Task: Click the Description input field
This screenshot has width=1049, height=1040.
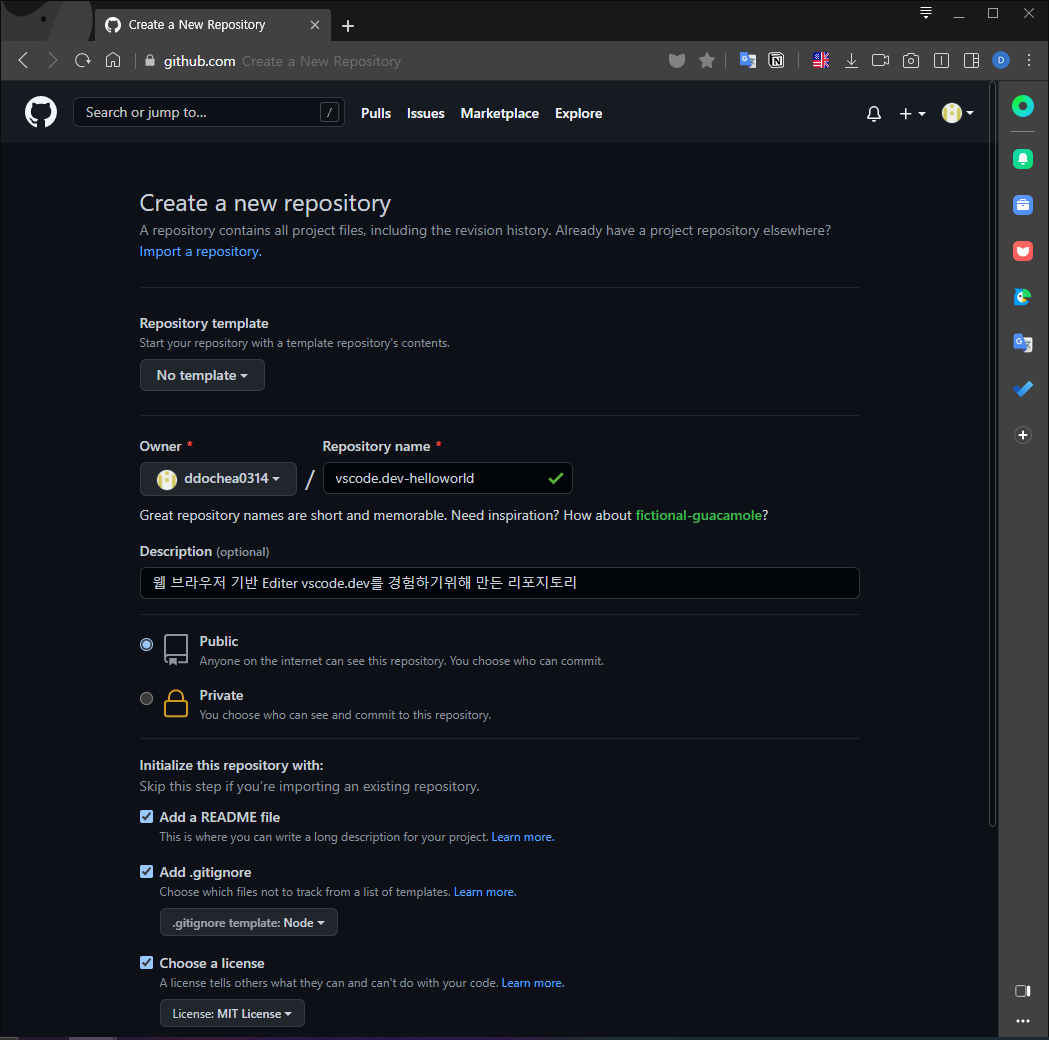Action: [x=500, y=583]
